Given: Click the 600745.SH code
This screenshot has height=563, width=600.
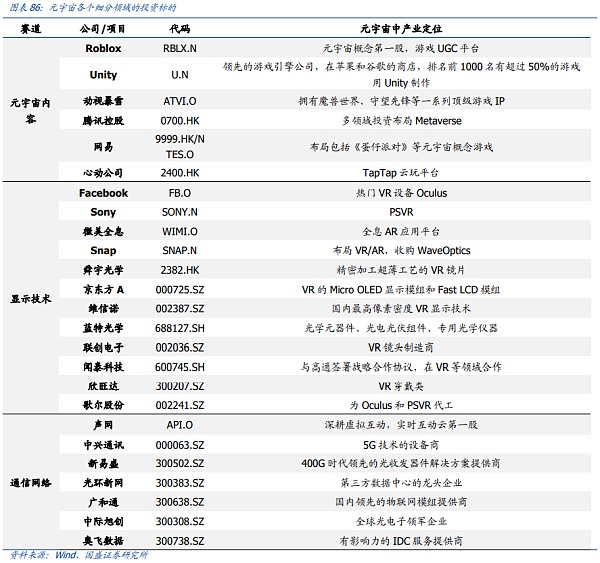Looking at the screenshot, I should [x=180, y=367].
